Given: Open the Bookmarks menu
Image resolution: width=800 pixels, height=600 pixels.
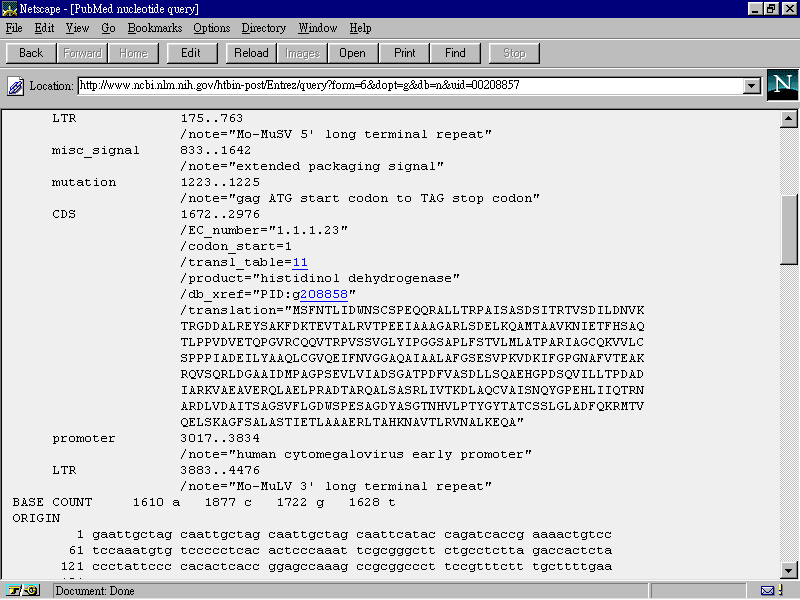Looking at the screenshot, I should pos(155,28).
